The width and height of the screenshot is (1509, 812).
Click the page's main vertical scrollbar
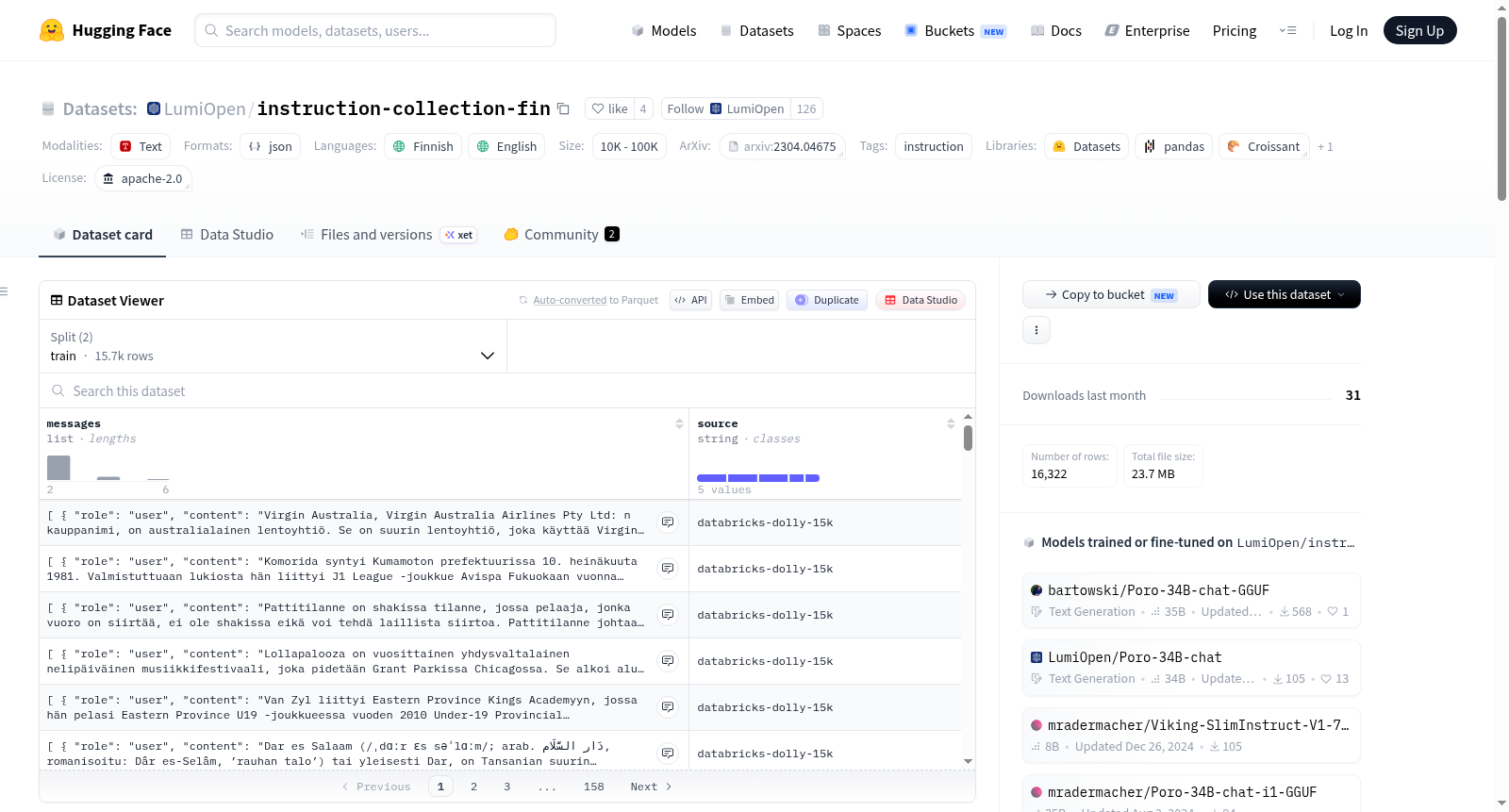coord(1501,108)
